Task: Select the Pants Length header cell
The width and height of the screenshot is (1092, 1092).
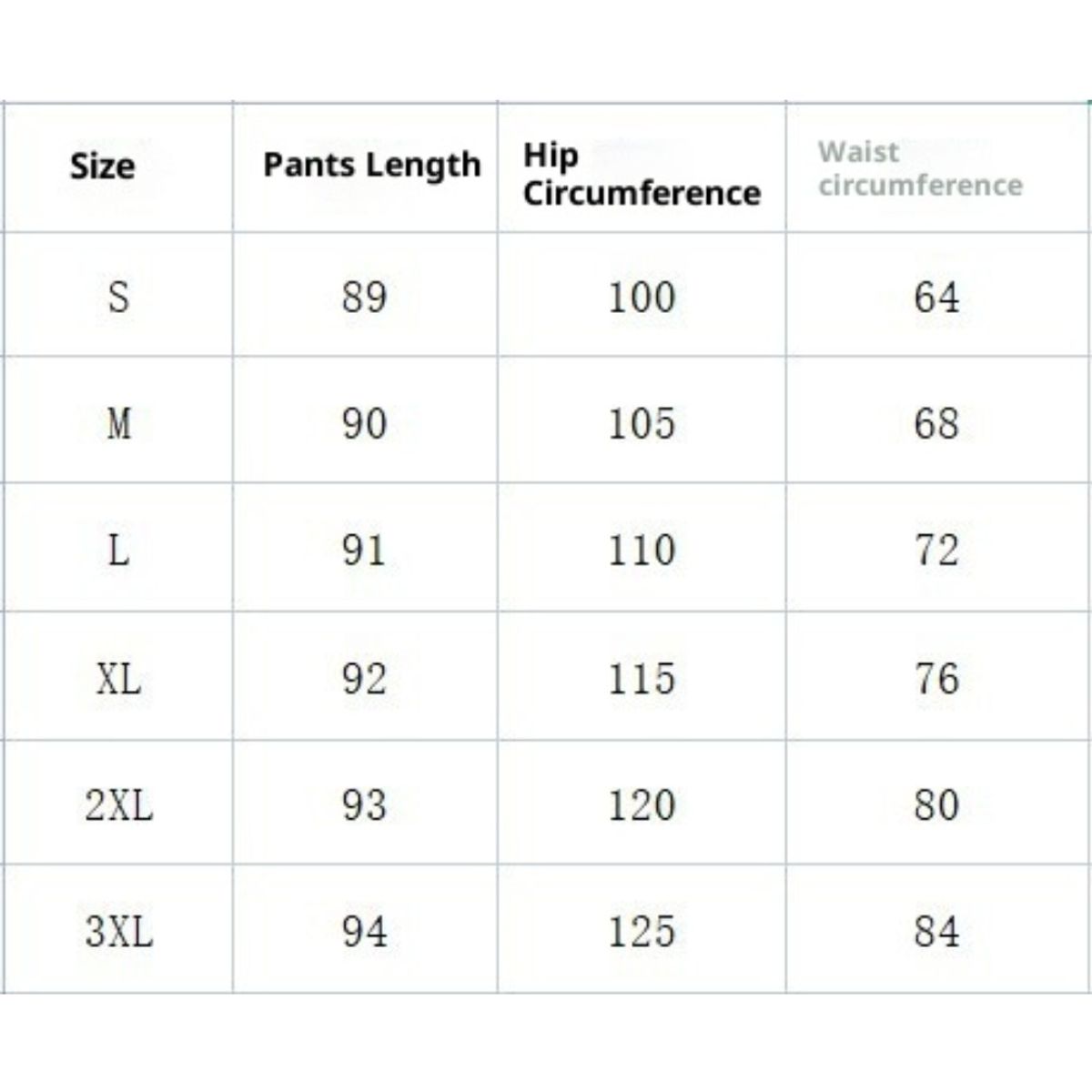Action: [371, 166]
